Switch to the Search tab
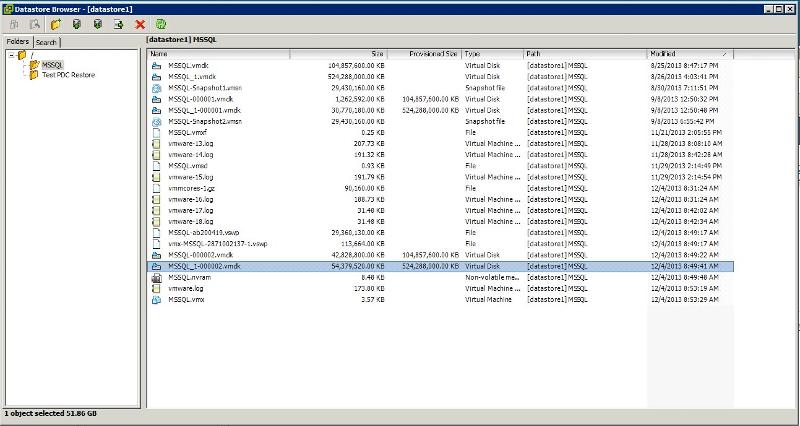This screenshot has height=426, width=800. [46, 42]
